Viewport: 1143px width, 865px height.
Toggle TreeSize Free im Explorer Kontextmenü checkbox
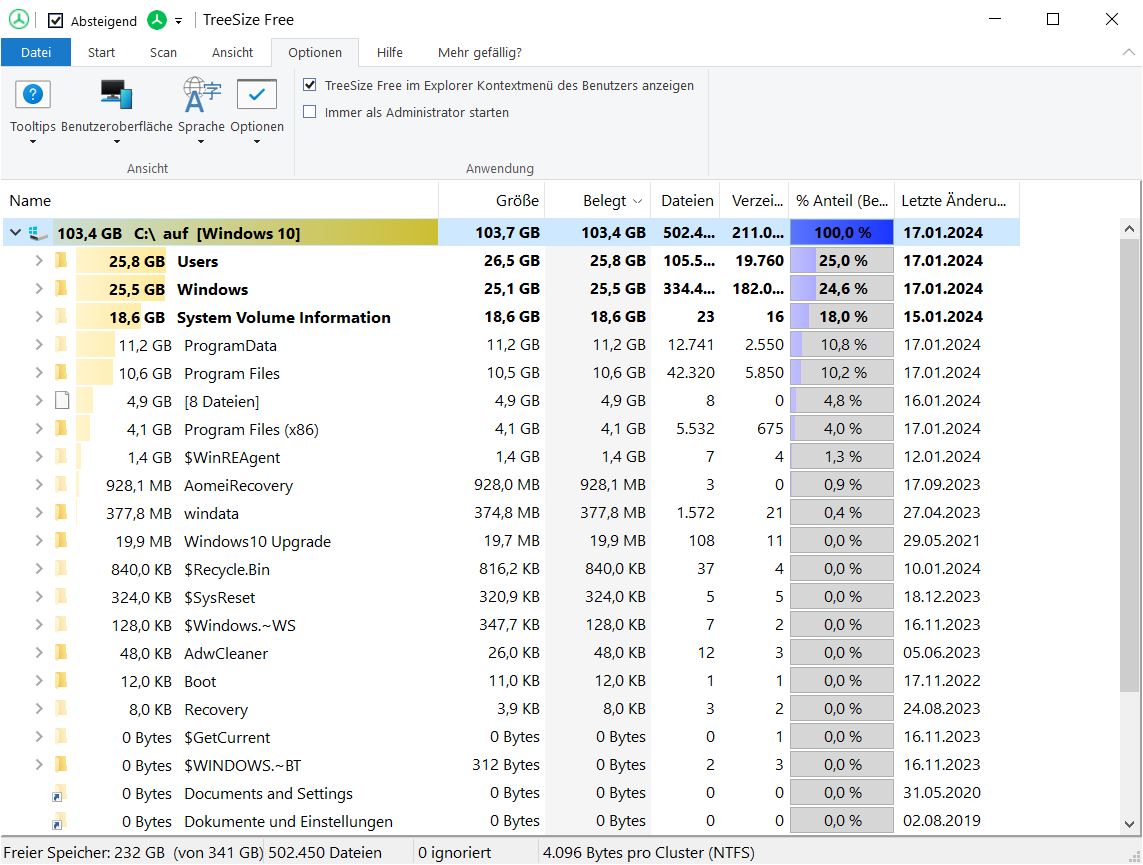point(310,85)
